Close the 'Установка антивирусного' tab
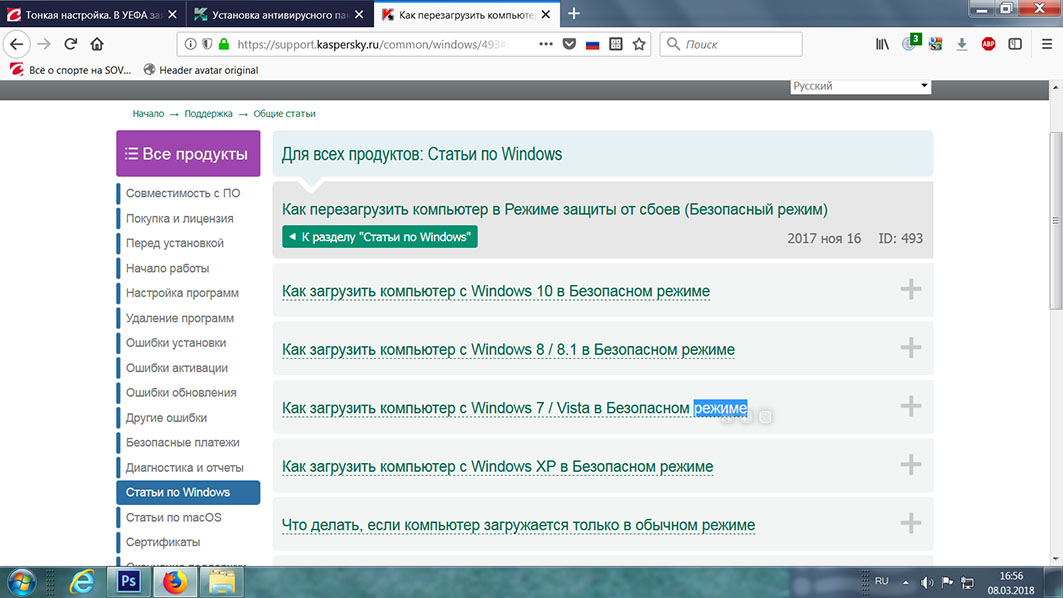The width and height of the screenshot is (1063, 598). pos(359,14)
